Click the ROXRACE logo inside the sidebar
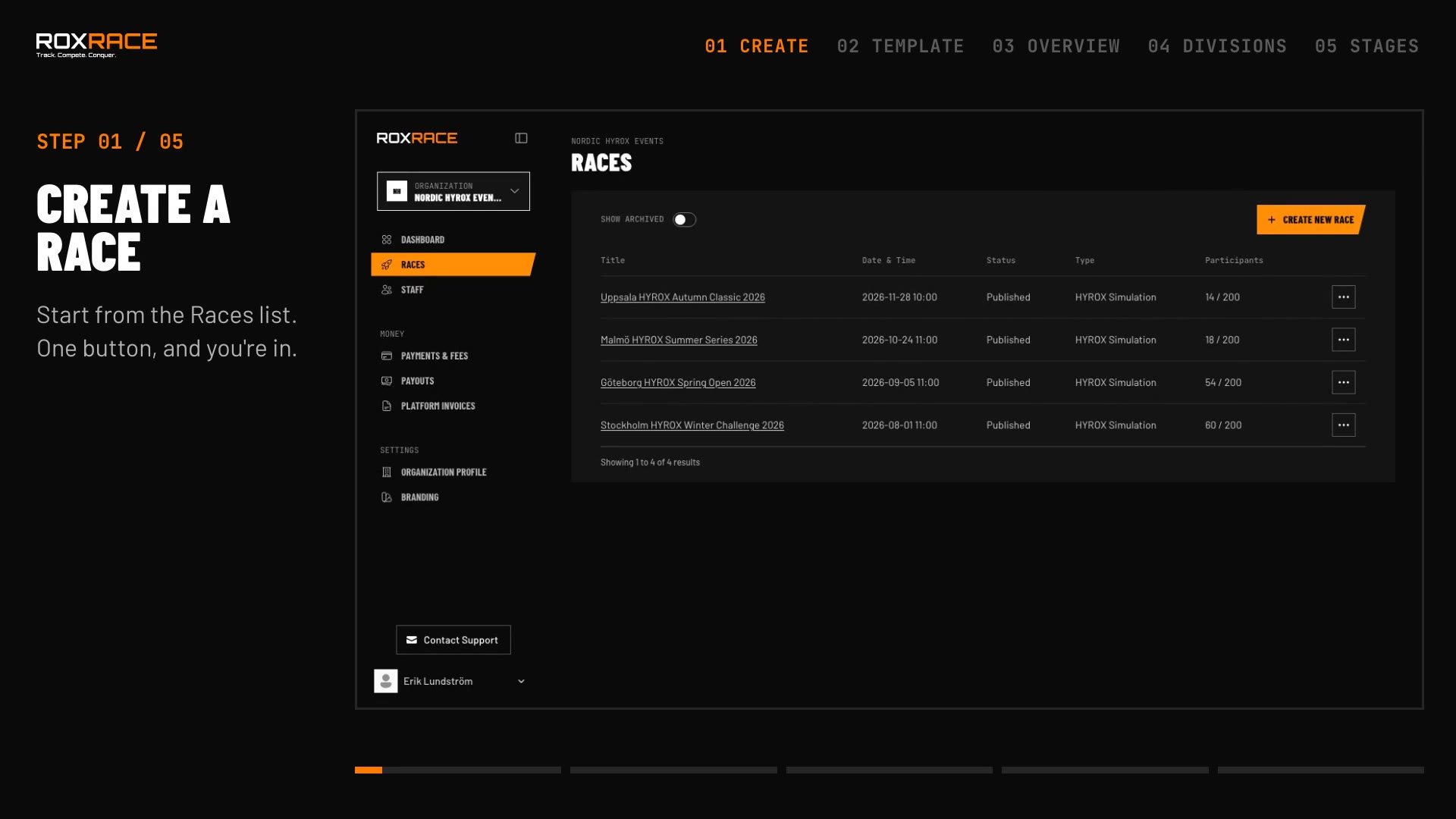This screenshot has width=1456, height=819. coord(416,138)
